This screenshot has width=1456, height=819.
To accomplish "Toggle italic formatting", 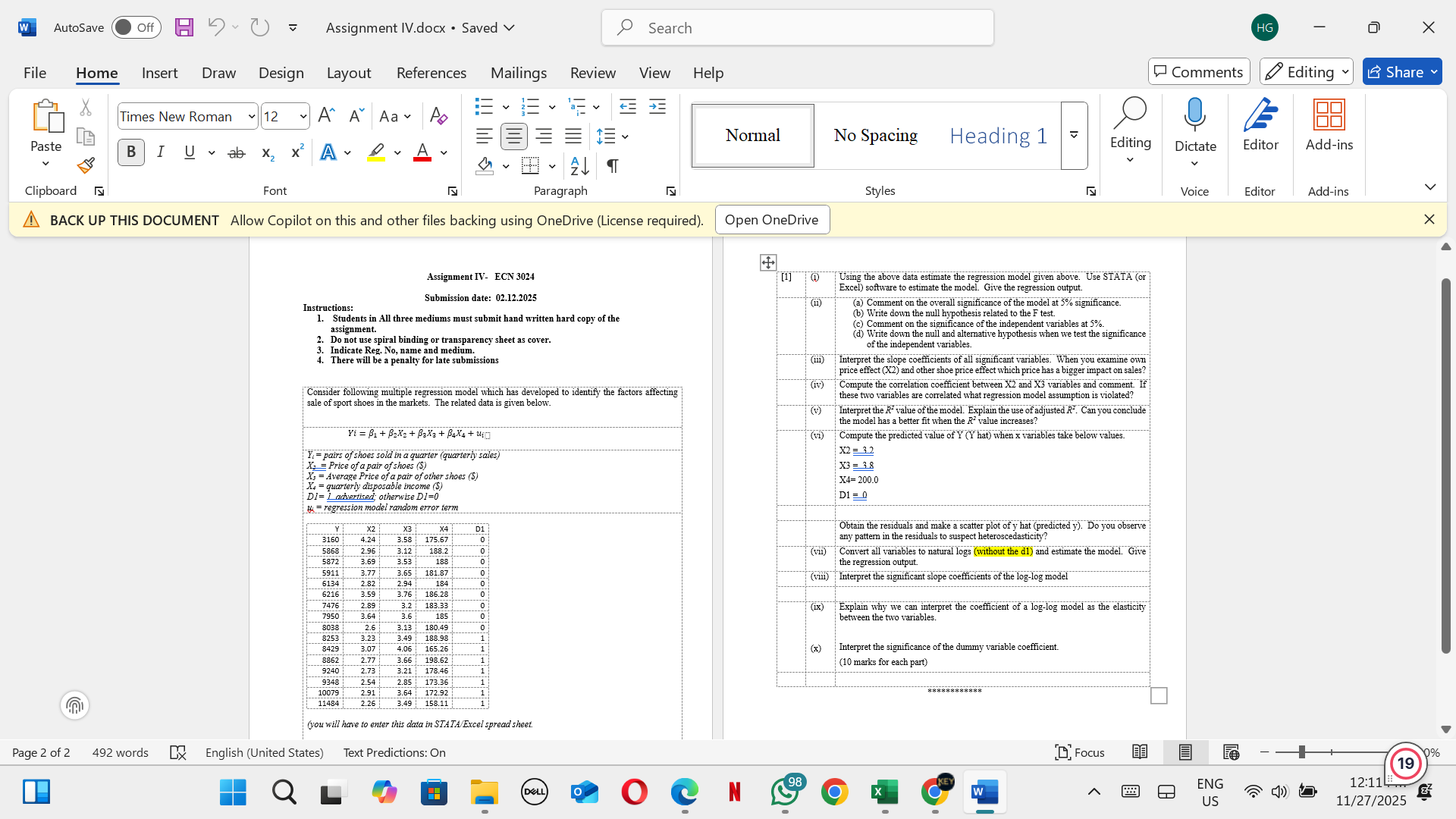I will point(160,152).
